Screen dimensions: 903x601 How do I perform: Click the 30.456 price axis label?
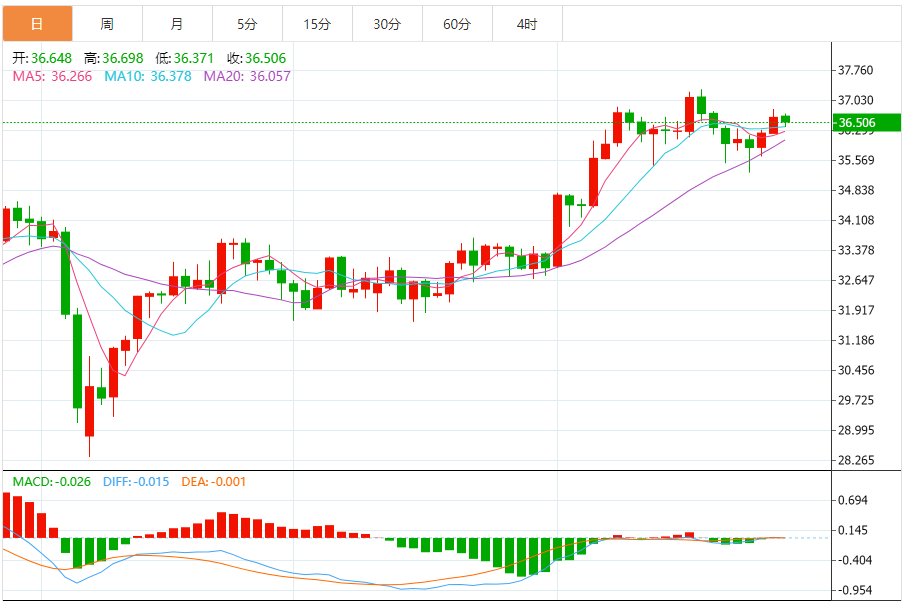(x=855, y=370)
